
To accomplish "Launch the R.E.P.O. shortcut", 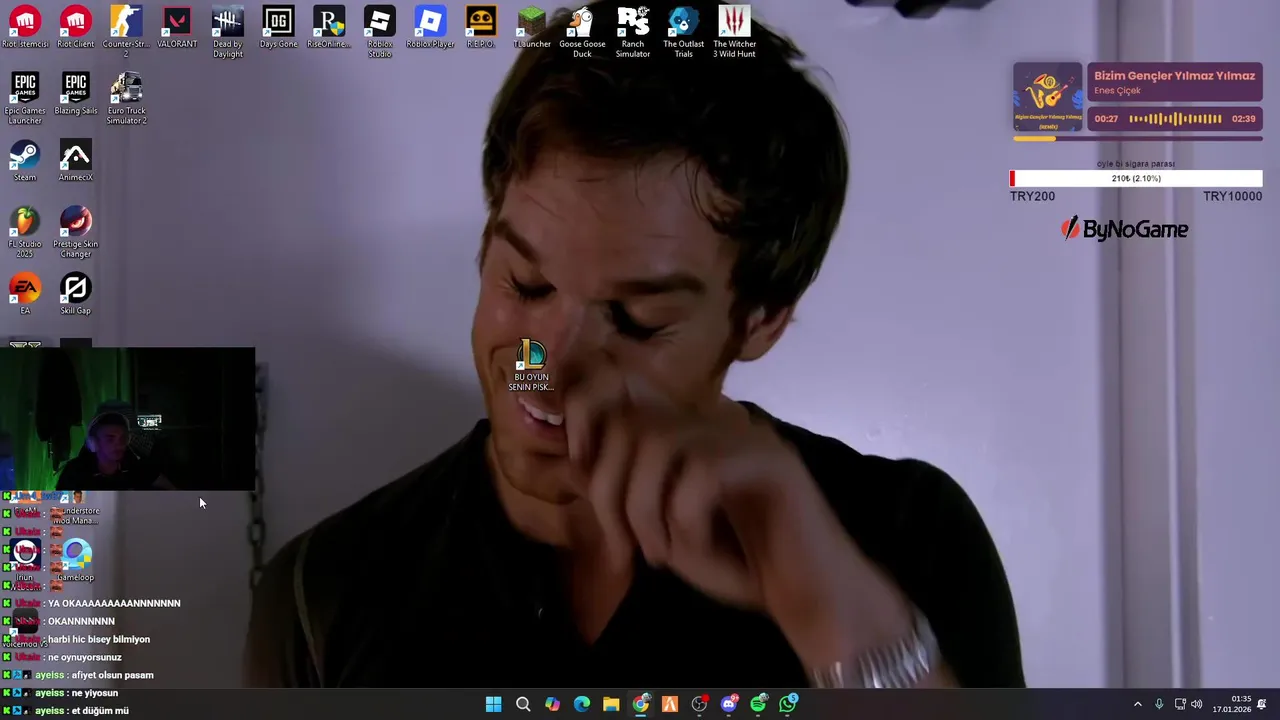I will tap(481, 27).
